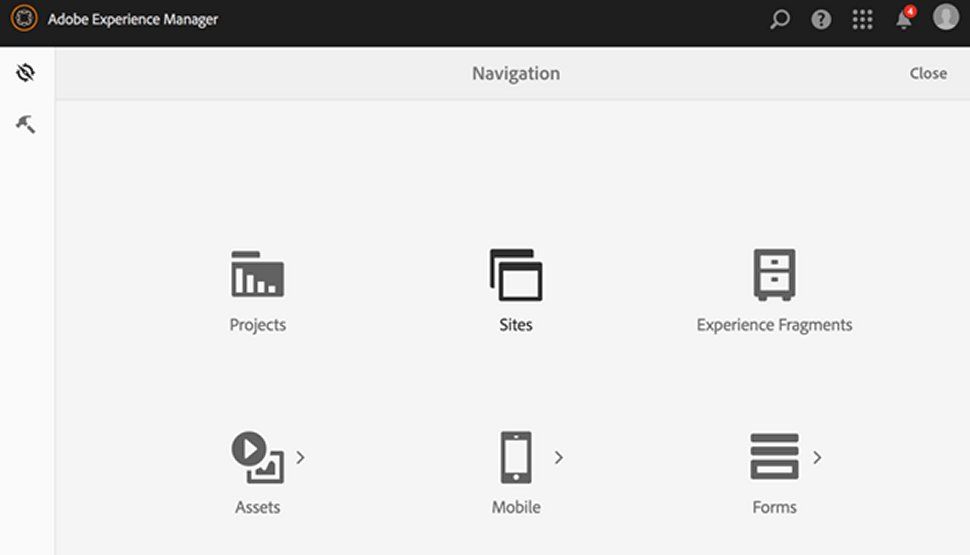Expand the Mobile submenu chevron

pos(559,457)
